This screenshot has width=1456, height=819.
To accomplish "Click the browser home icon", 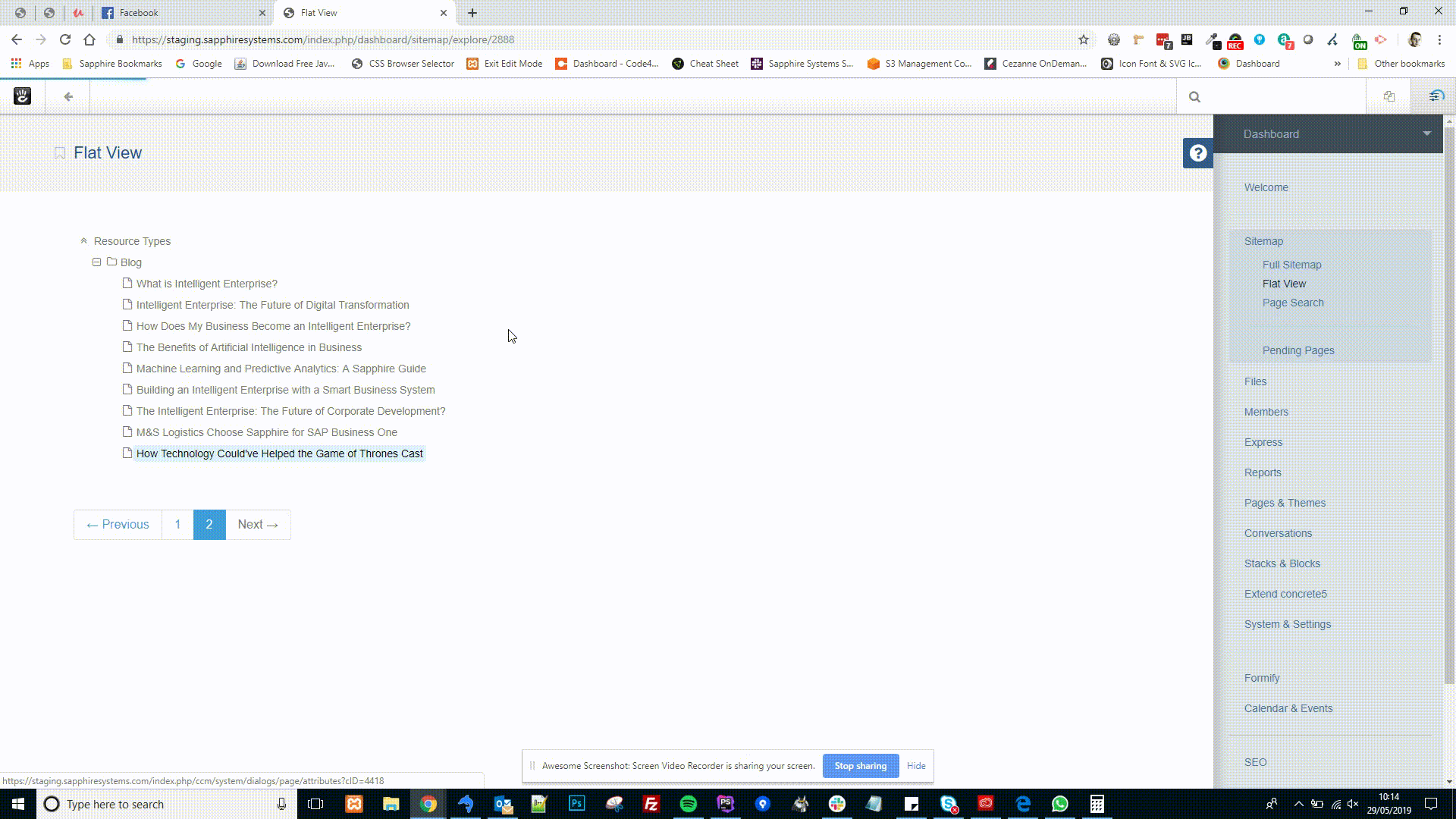I will 89,39.
